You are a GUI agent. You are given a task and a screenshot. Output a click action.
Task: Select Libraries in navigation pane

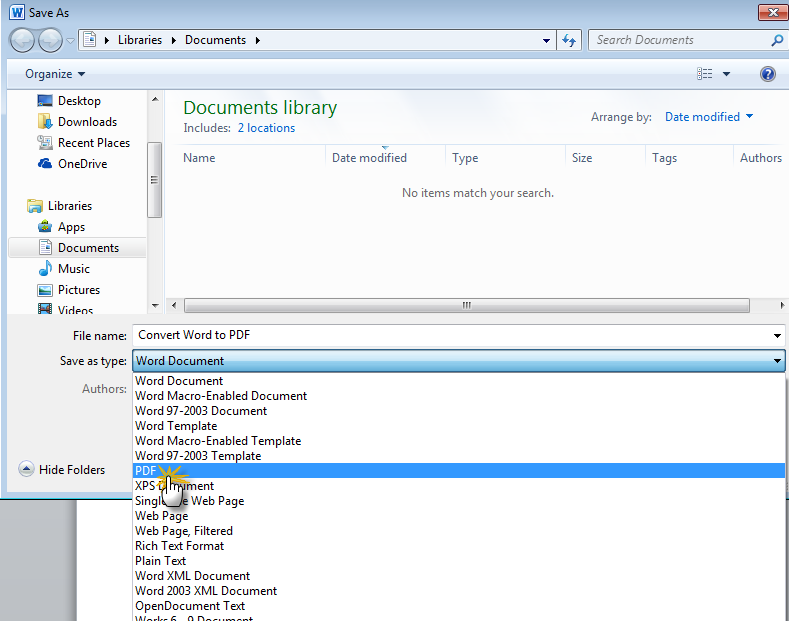pyautogui.click(x=69, y=206)
